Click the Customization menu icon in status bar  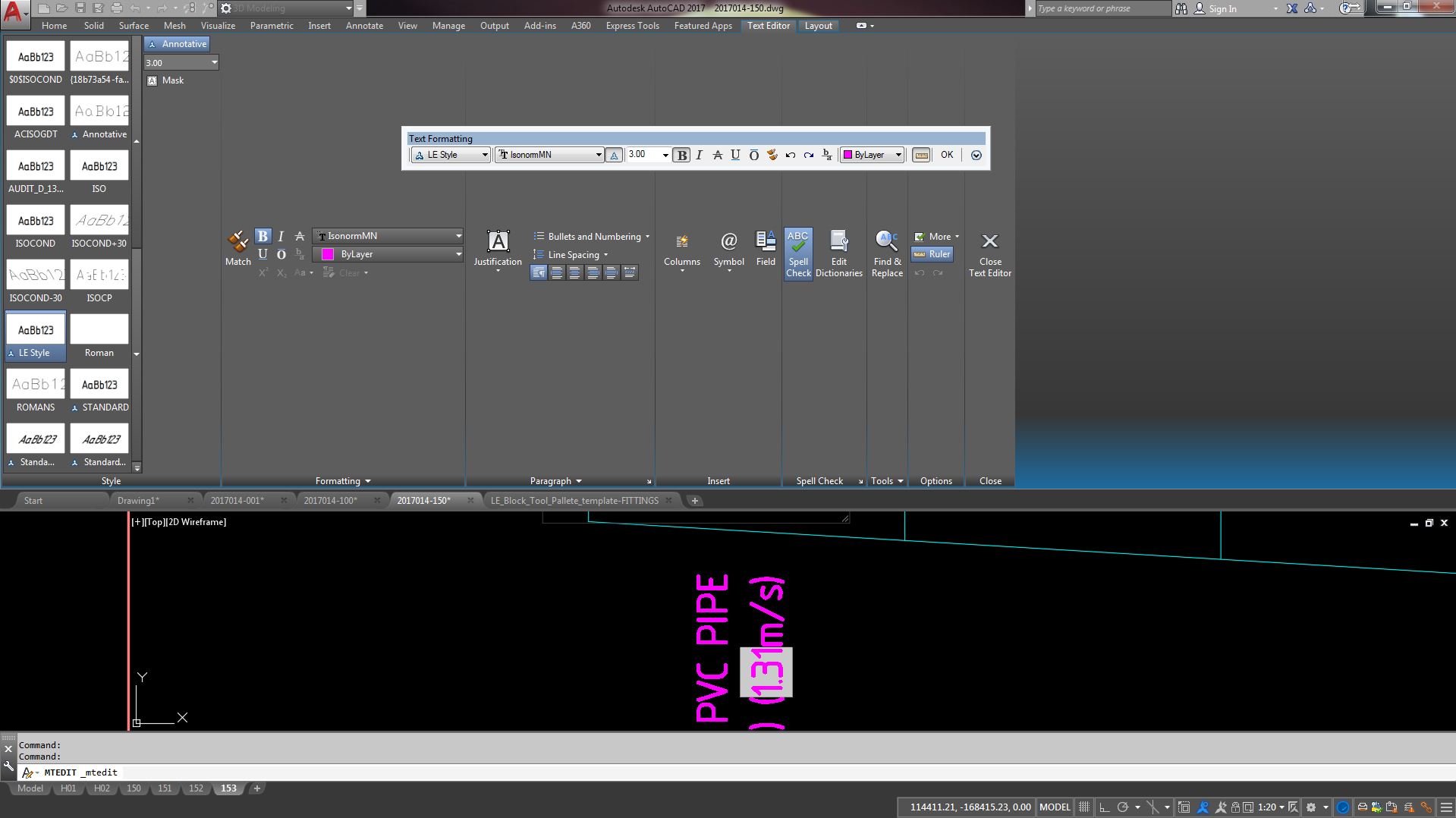click(x=1446, y=807)
